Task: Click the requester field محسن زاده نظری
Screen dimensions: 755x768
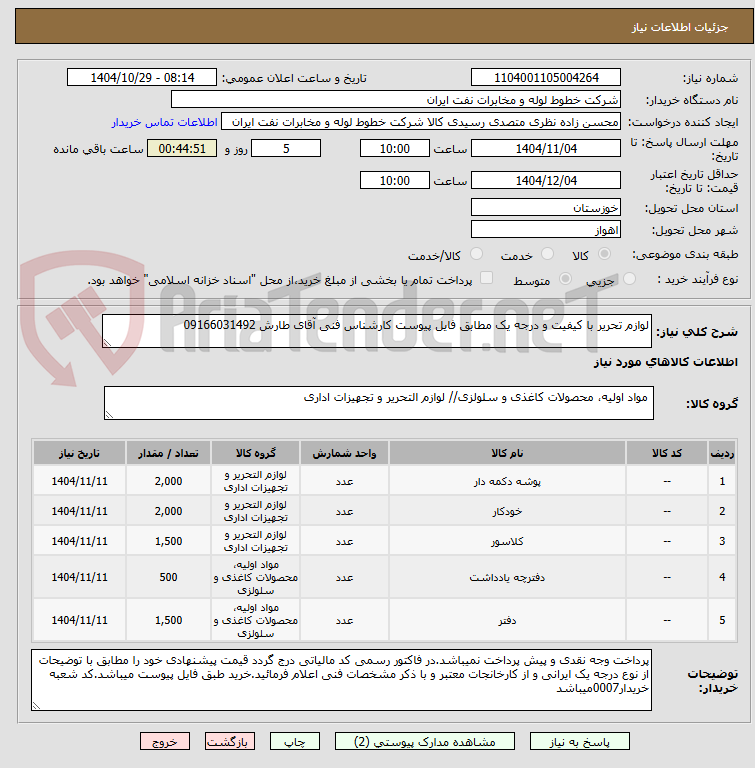Action: pyautogui.click(x=421, y=122)
